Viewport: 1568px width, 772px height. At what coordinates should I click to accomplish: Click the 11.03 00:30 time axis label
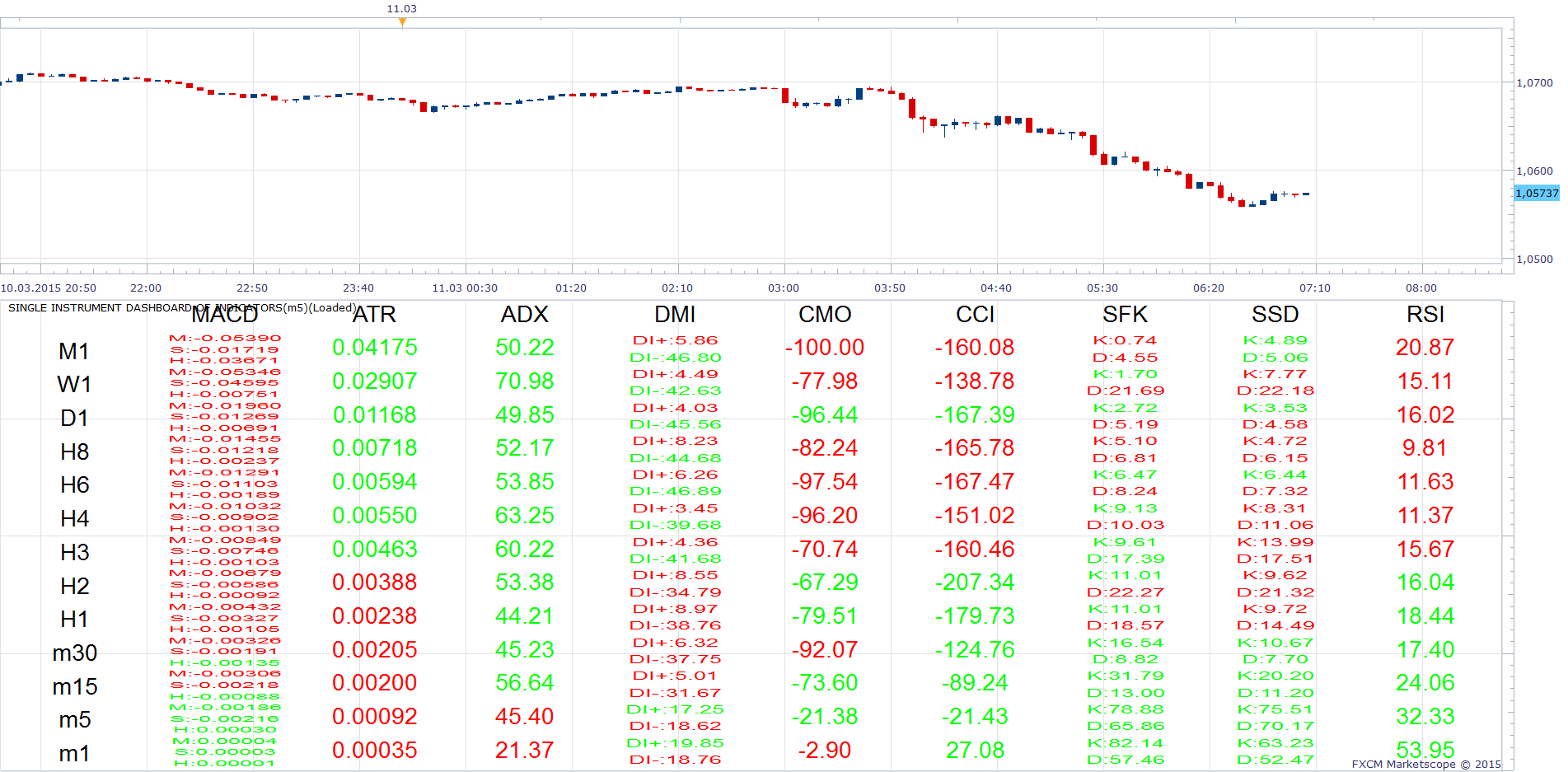465,288
